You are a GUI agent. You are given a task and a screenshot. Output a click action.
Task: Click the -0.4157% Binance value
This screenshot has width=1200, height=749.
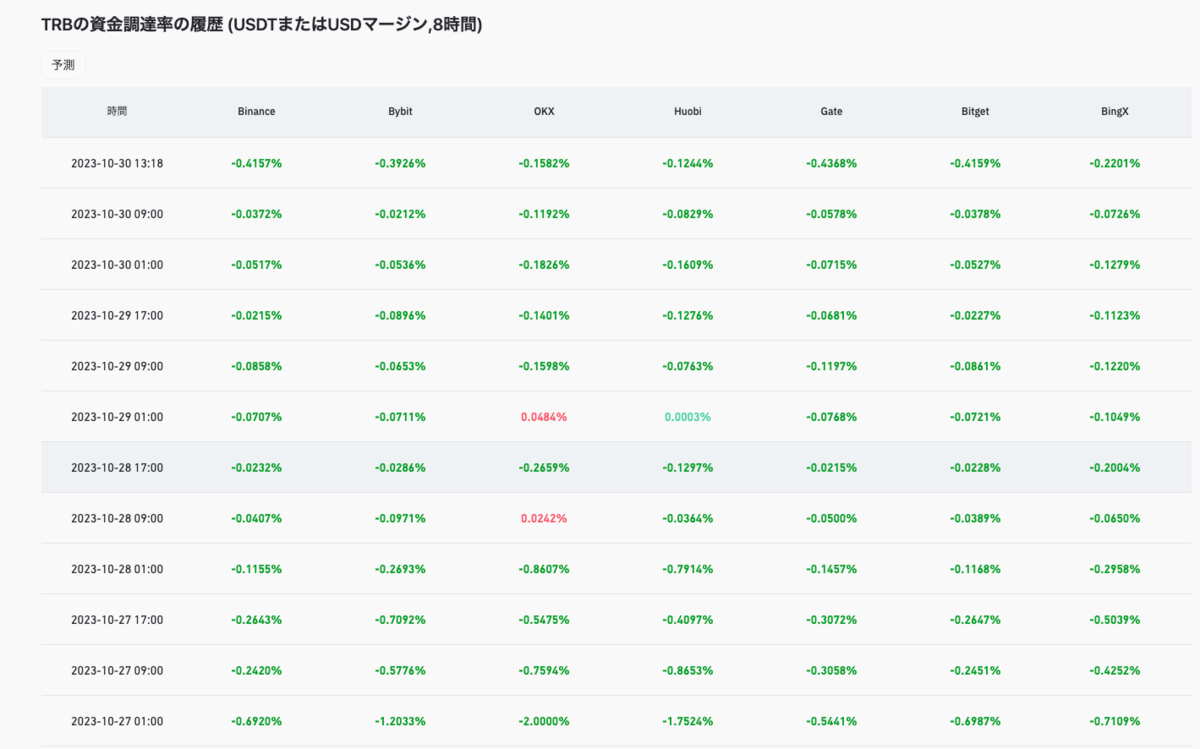(x=256, y=163)
